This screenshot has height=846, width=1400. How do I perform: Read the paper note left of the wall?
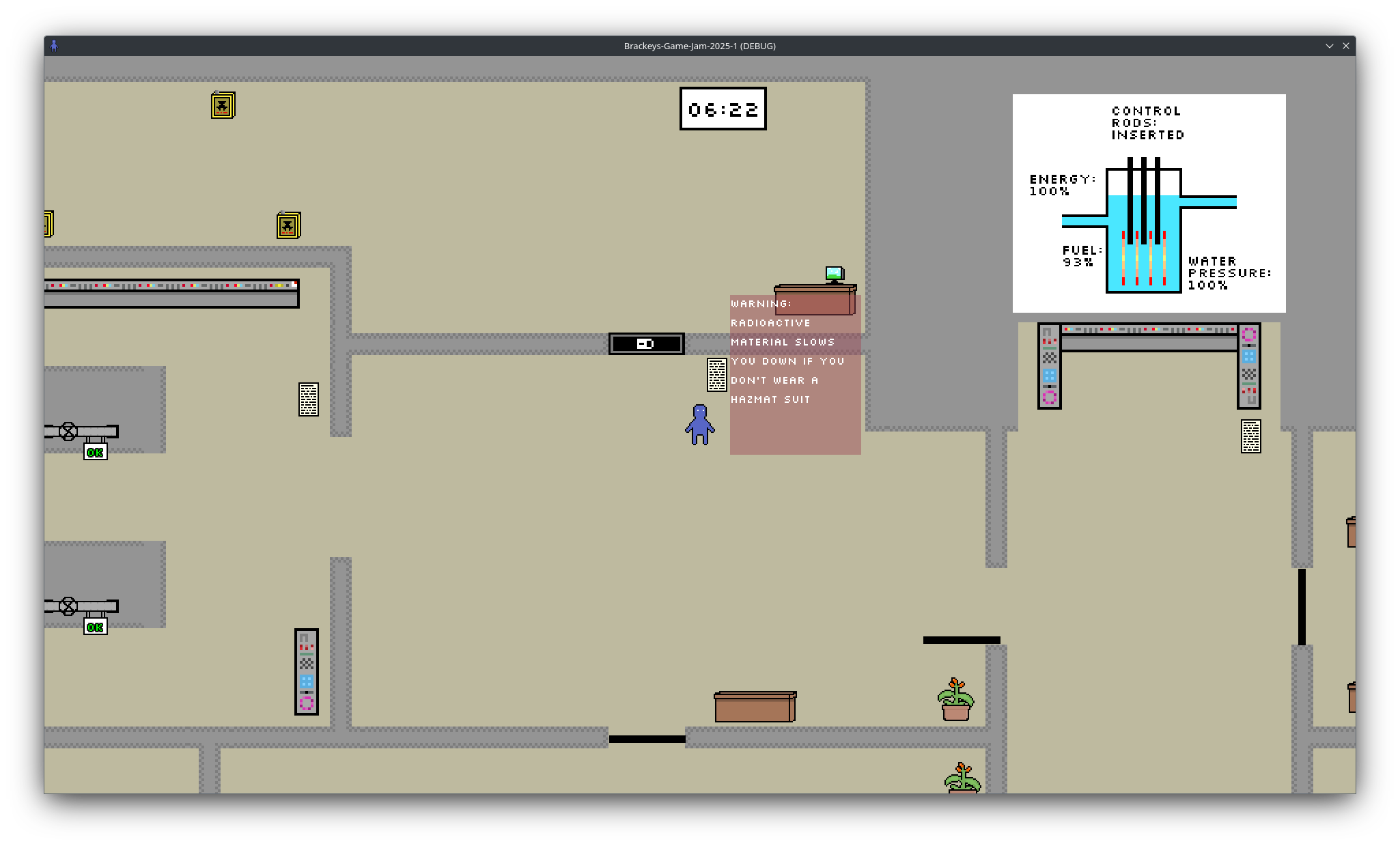point(309,399)
